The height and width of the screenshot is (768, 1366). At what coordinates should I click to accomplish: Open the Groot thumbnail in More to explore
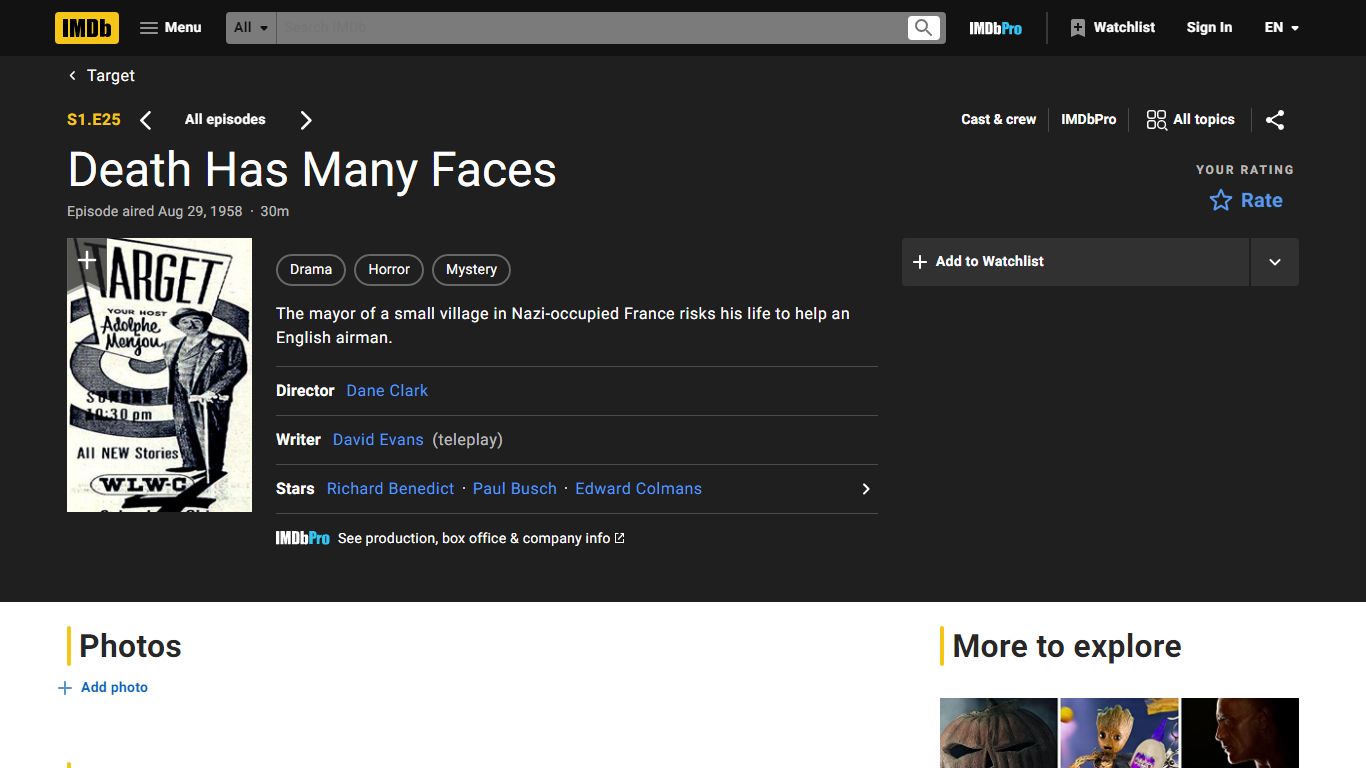(x=1119, y=733)
